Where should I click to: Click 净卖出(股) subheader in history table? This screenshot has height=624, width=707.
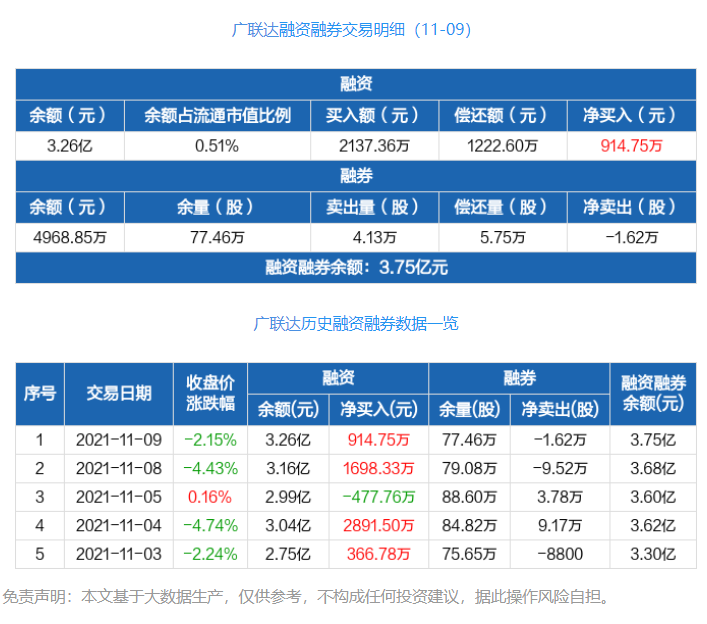point(560,410)
